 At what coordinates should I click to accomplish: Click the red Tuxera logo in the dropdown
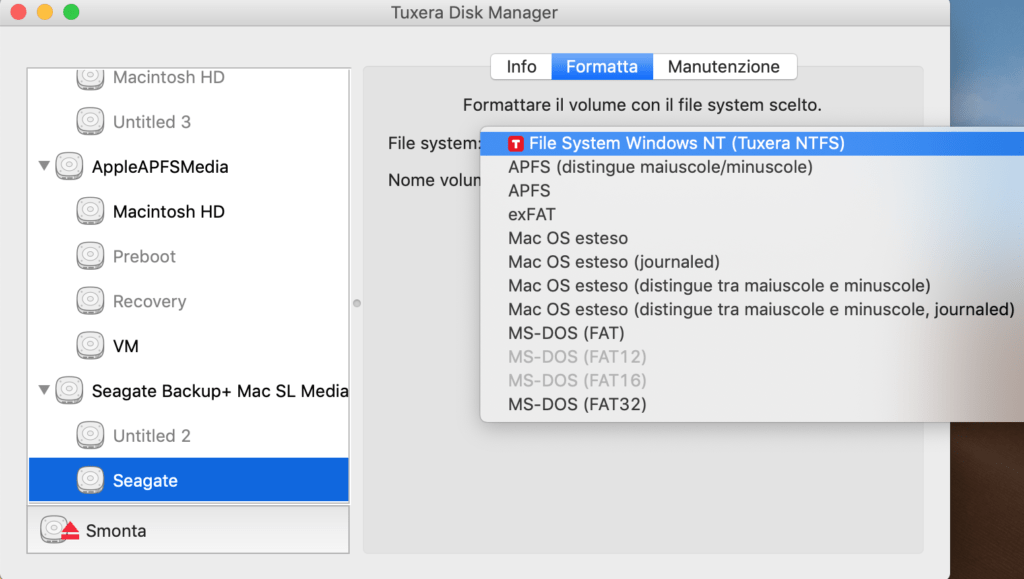(x=516, y=144)
